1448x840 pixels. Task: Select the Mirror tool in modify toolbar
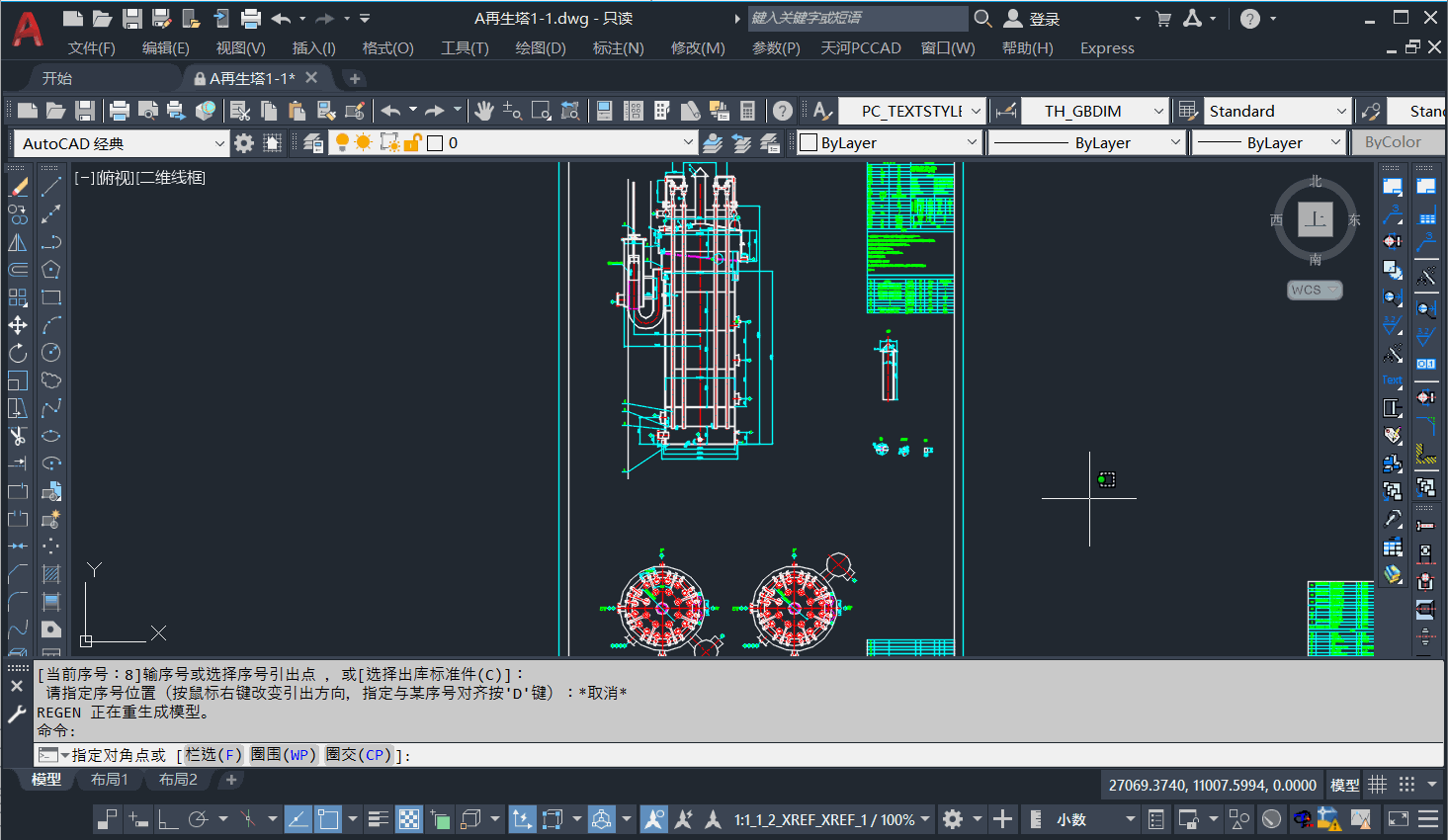tap(18, 242)
